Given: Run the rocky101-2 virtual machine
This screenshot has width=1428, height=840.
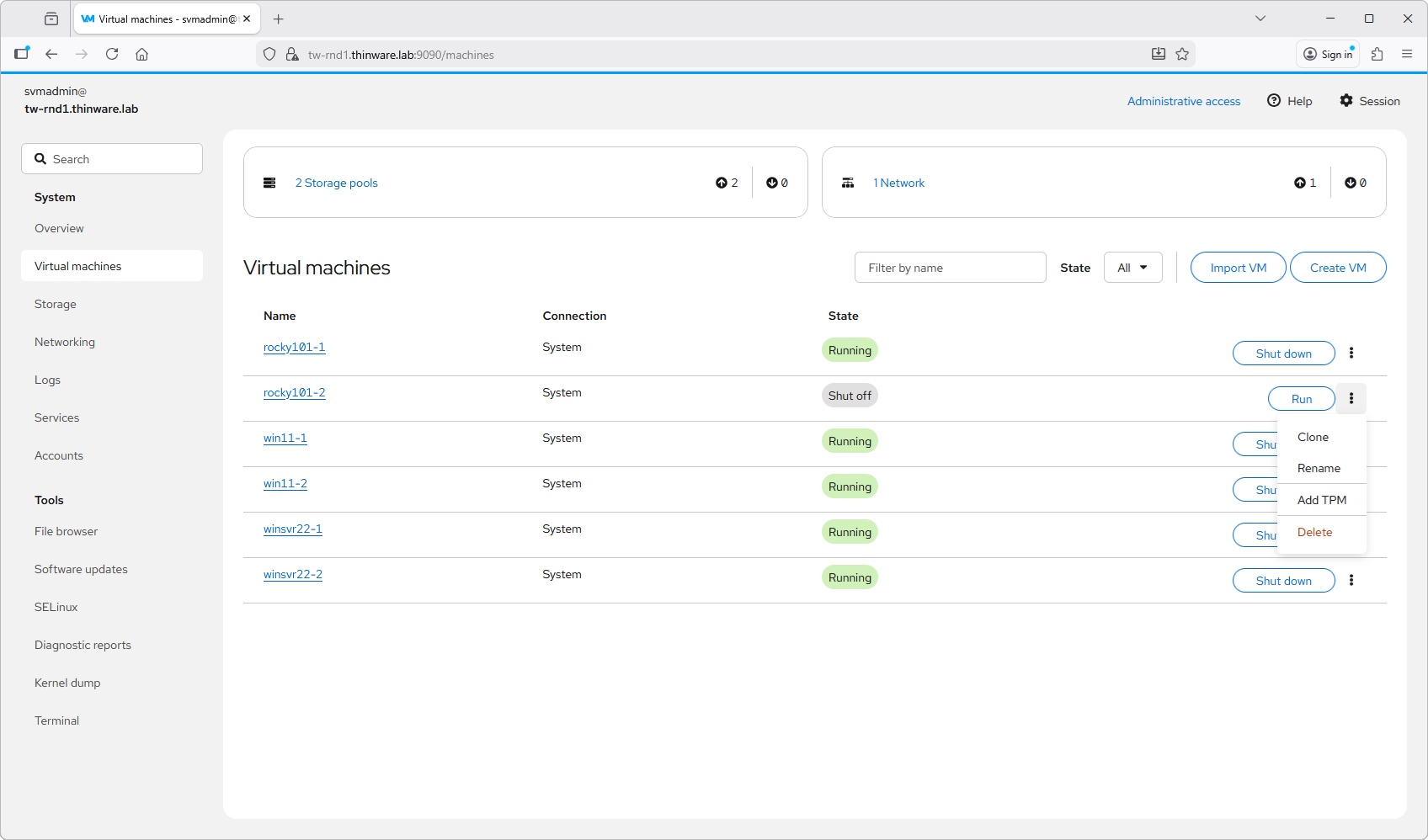Looking at the screenshot, I should pos(1301,399).
